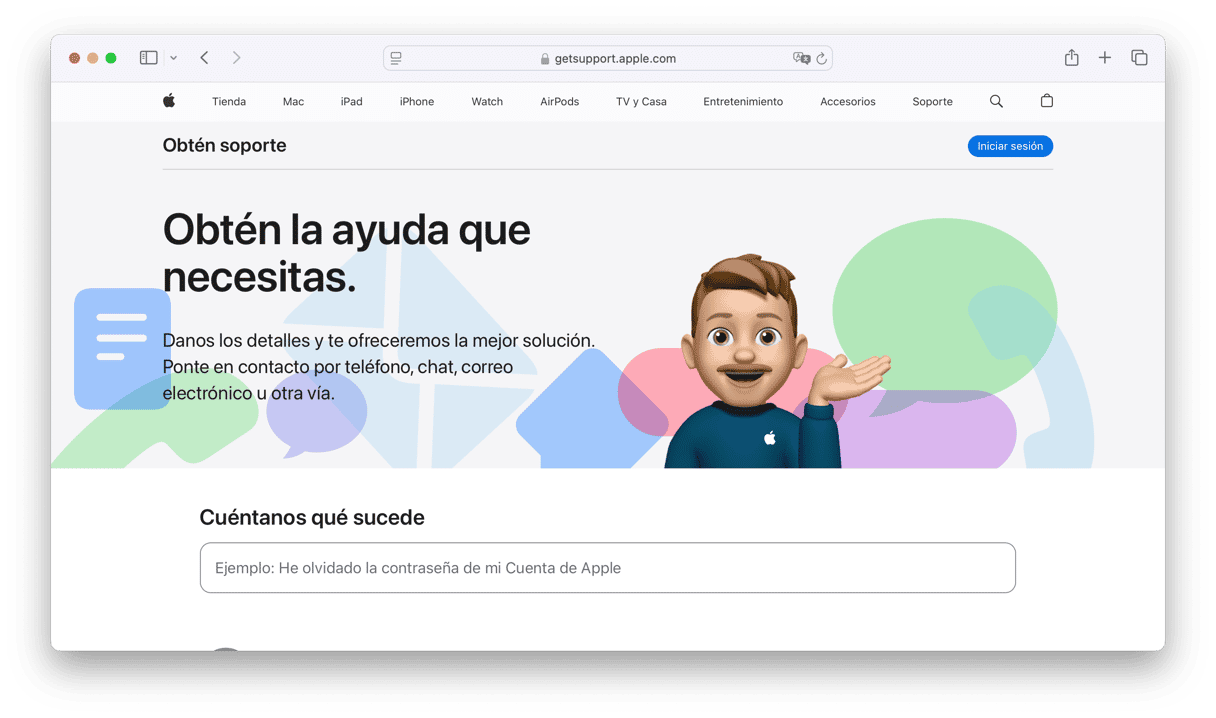Screen dimensions: 1216x718
Task: Go forward with the right arrow
Action: coord(236,58)
